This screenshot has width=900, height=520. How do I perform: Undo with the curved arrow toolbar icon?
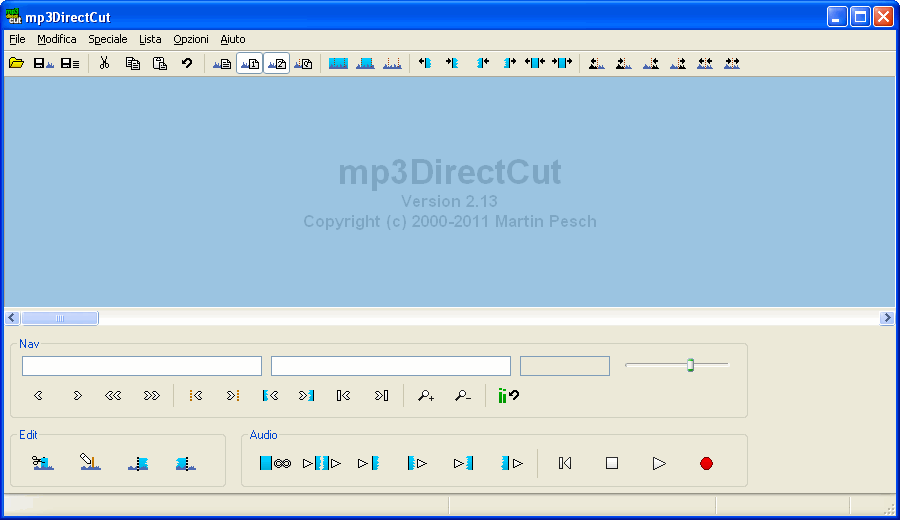coord(187,63)
